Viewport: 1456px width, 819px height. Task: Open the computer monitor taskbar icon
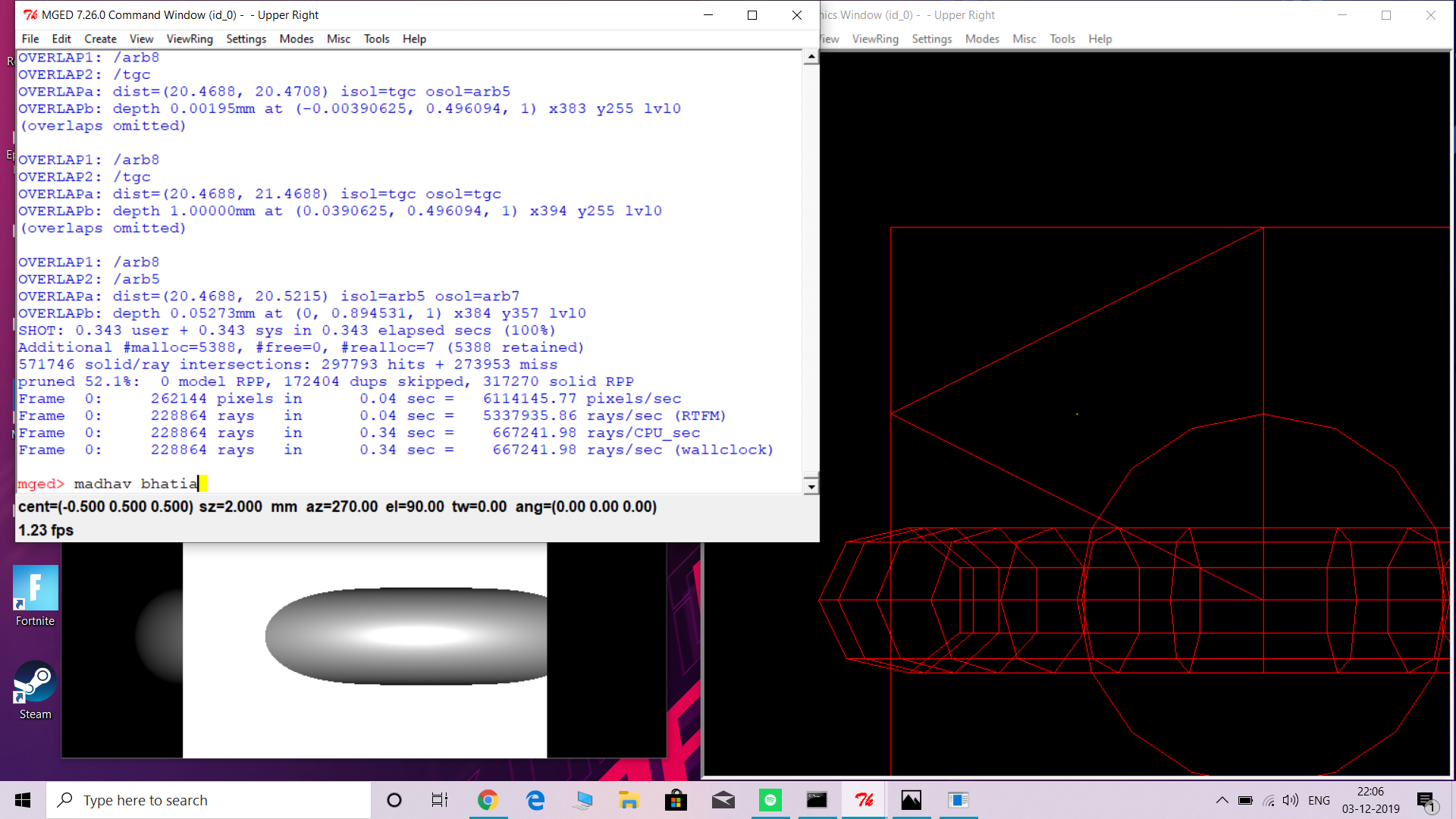click(582, 800)
